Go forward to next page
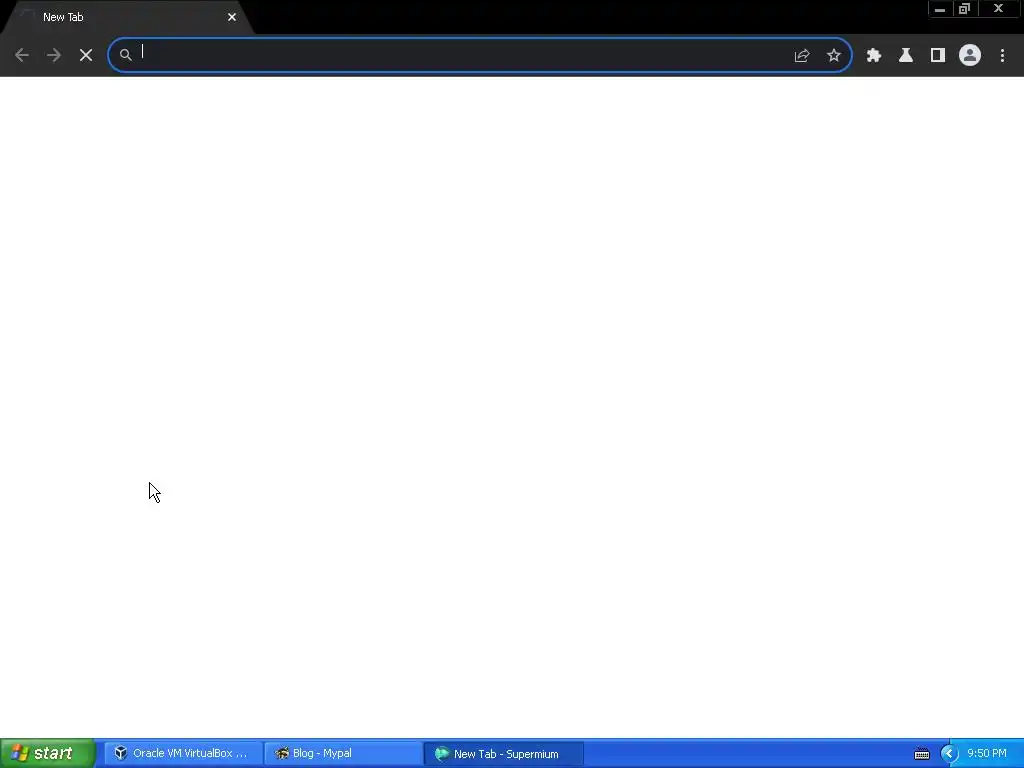The image size is (1024, 768). [54, 56]
